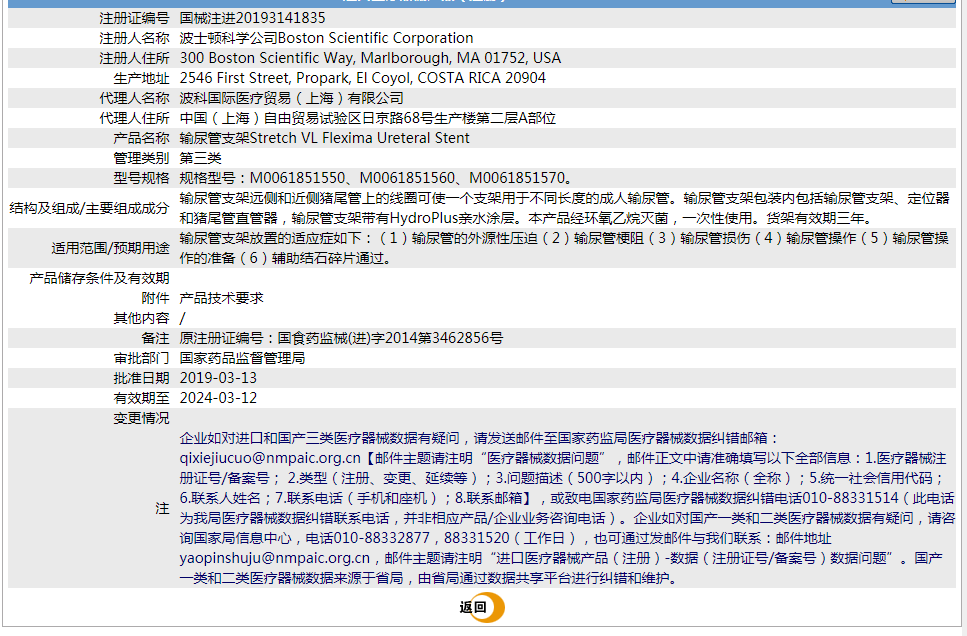Click the 代理人住所 label
The height and width of the screenshot is (636, 967).
(x=134, y=118)
